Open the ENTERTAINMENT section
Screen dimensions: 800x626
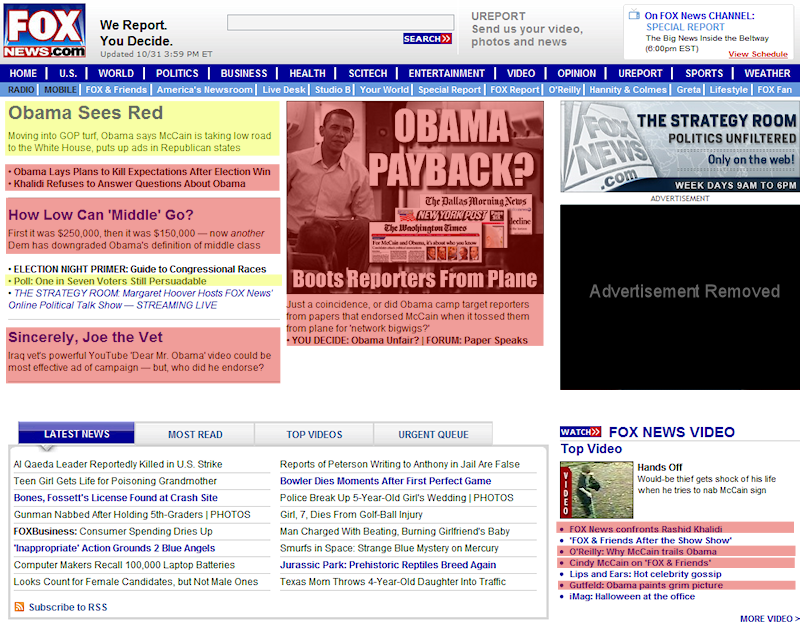(446, 73)
